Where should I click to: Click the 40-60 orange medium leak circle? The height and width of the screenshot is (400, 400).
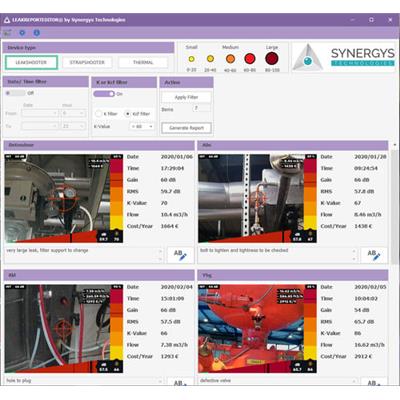pyautogui.click(x=230, y=59)
